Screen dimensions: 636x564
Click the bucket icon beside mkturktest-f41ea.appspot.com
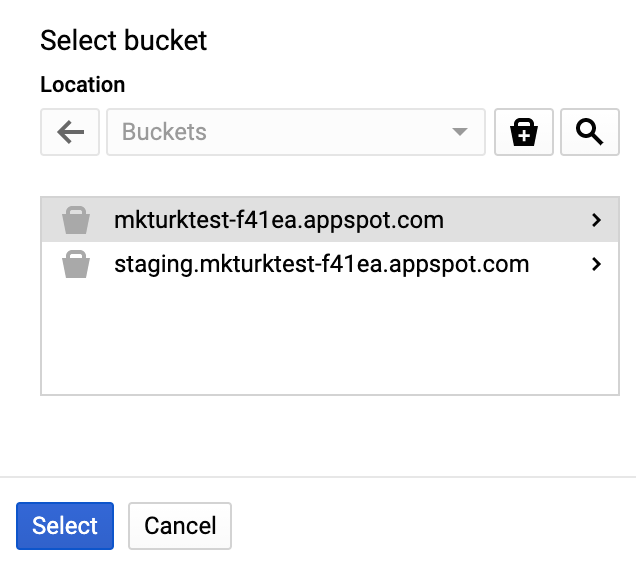[x=76, y=220]
